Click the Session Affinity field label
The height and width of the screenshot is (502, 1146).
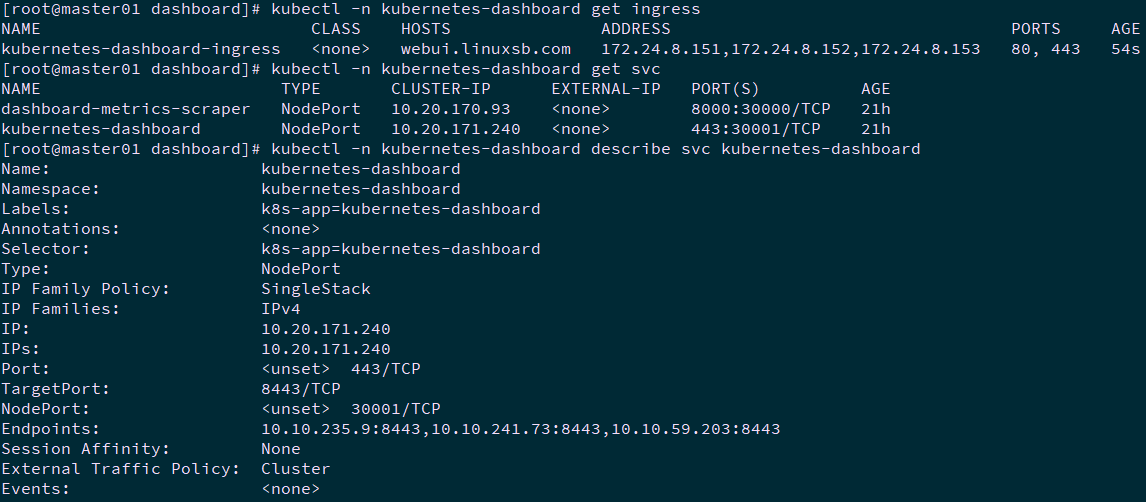[x=85, y=449]
